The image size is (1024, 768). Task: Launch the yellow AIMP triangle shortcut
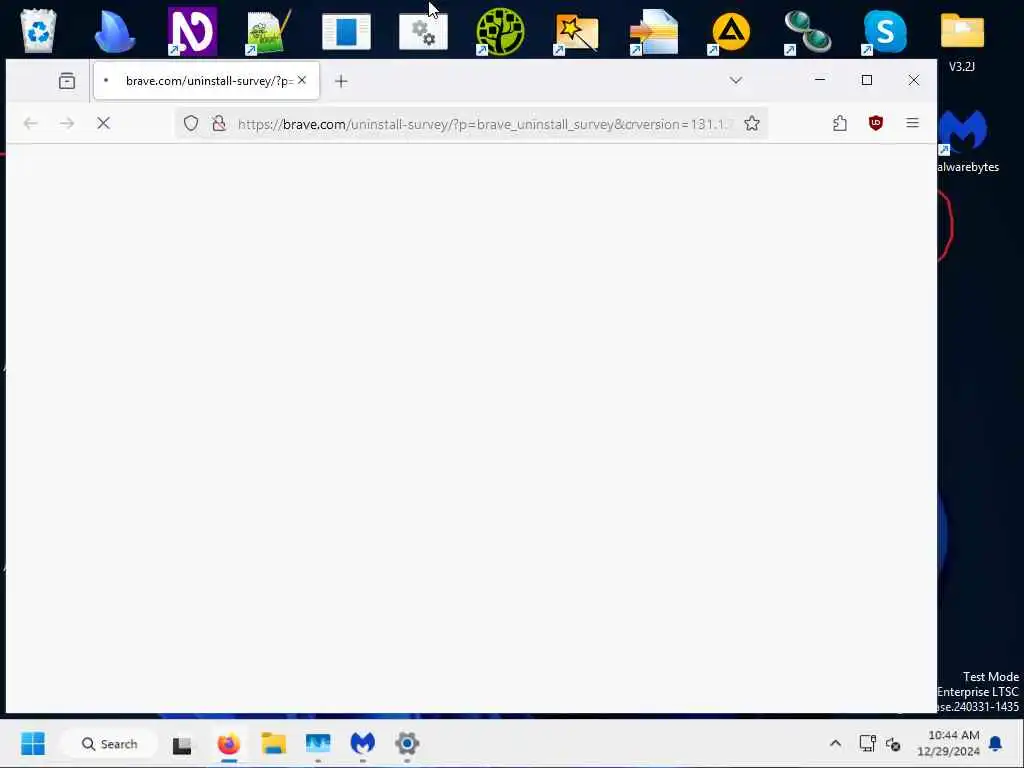point(731,31)
